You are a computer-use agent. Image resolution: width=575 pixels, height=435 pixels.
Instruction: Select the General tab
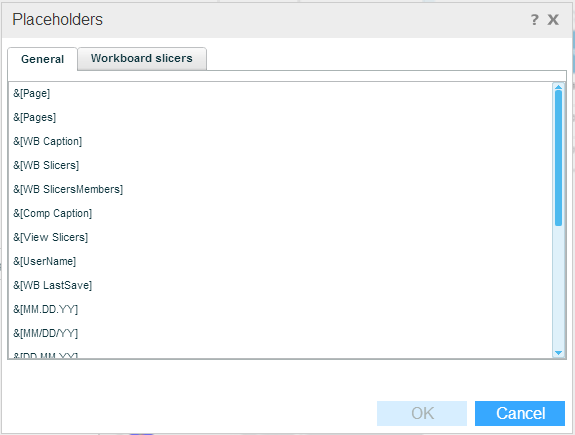43,59
